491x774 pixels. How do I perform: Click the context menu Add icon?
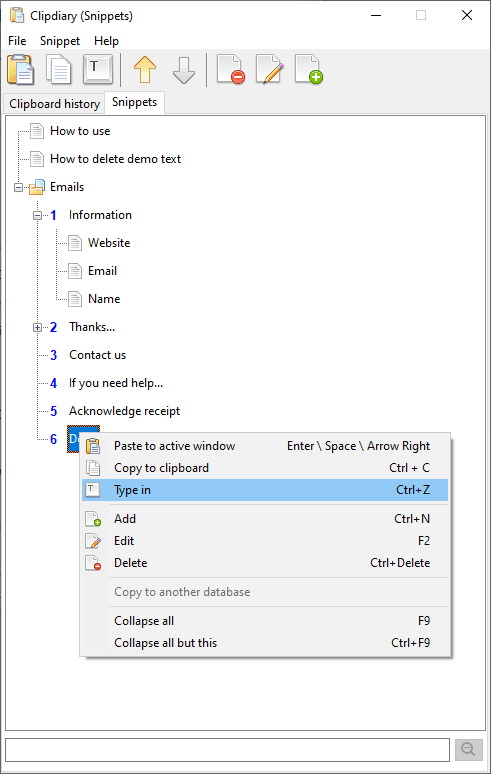pos(93,519)
